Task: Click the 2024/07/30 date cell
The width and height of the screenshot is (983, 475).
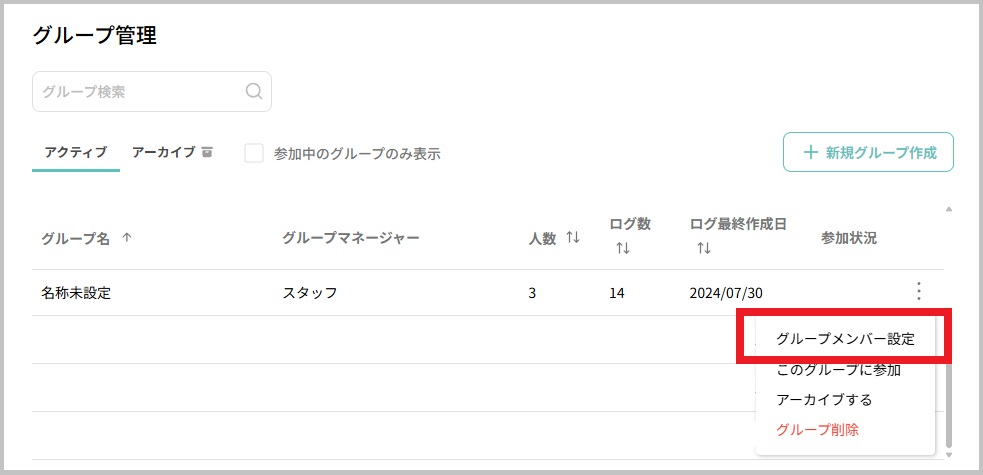Action: (726, 293)
